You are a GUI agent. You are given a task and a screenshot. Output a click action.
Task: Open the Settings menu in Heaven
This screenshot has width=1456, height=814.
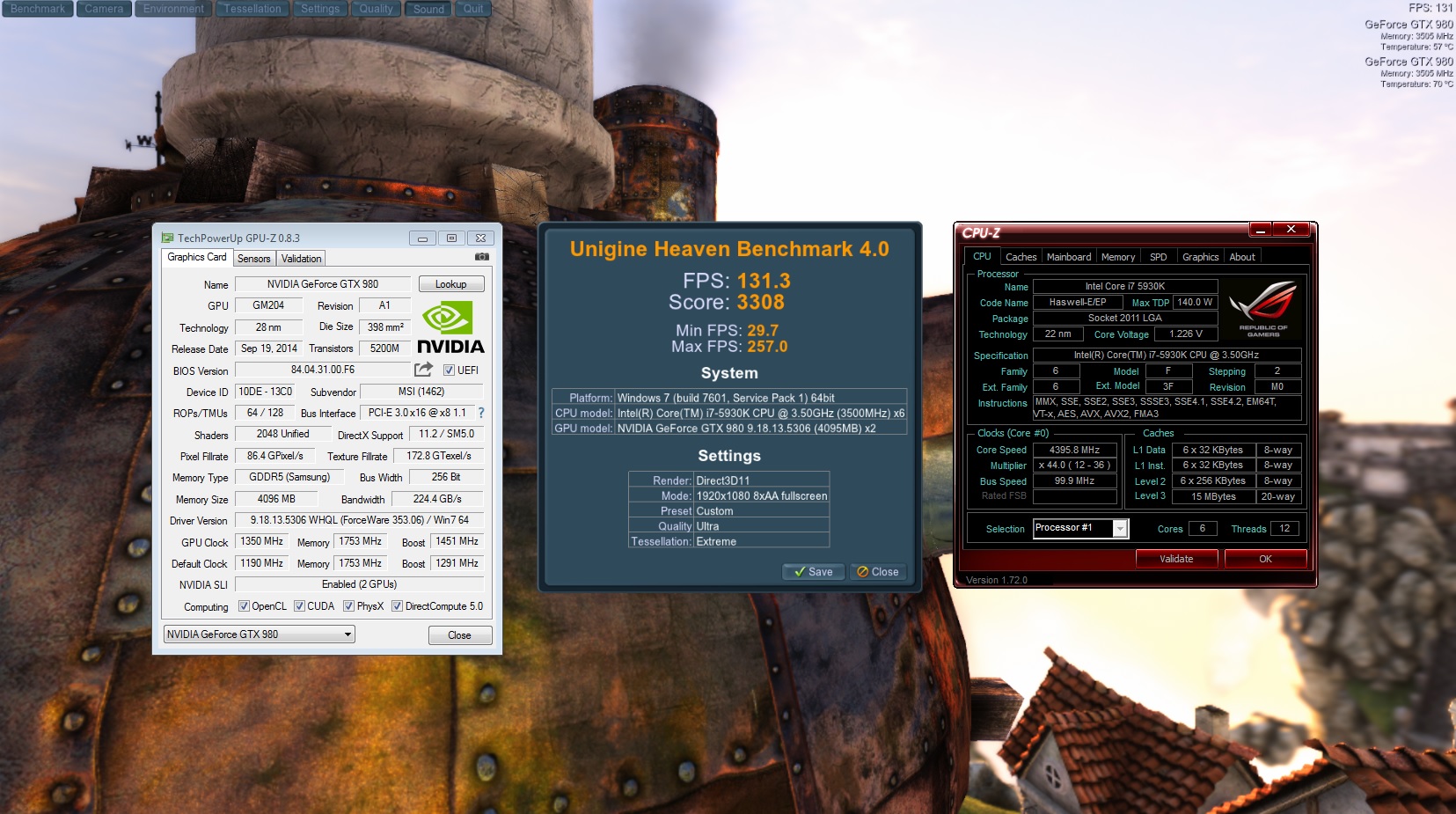pyautogui.click(x=320, y=9)
